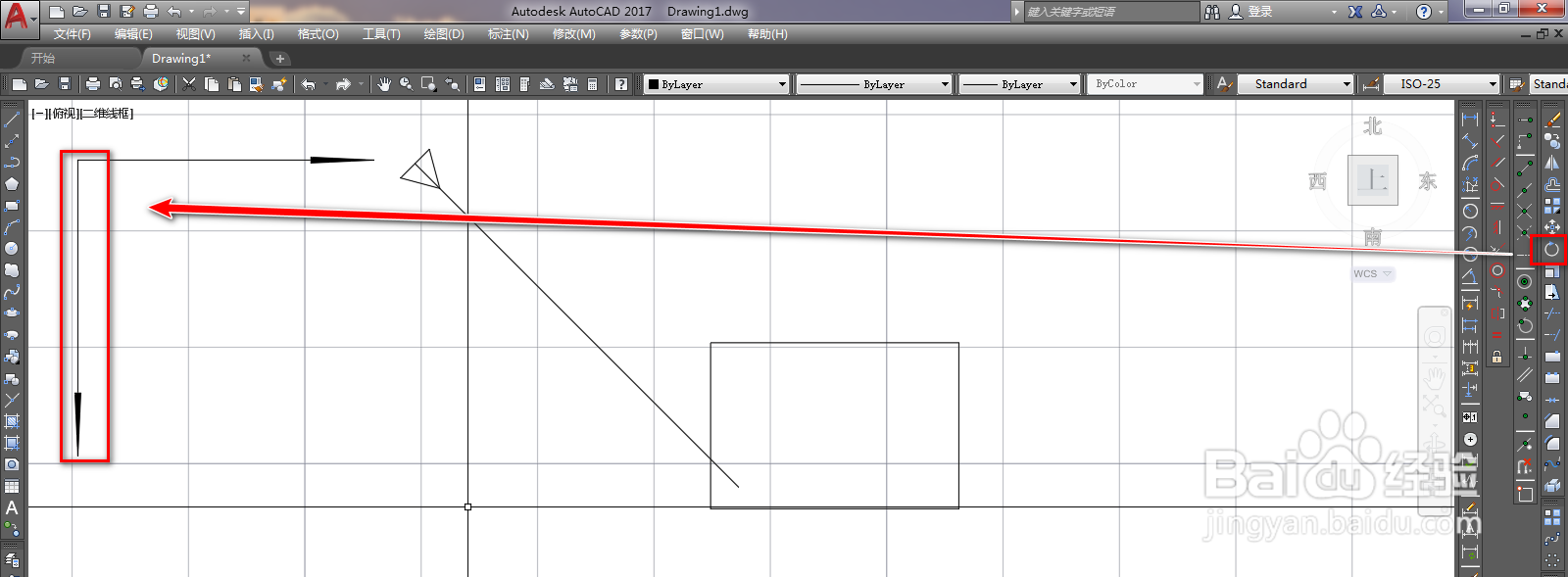The image size is (1568, 577).
Task: Click the Circle tool highlighted at right
Action: [1551, 249]
